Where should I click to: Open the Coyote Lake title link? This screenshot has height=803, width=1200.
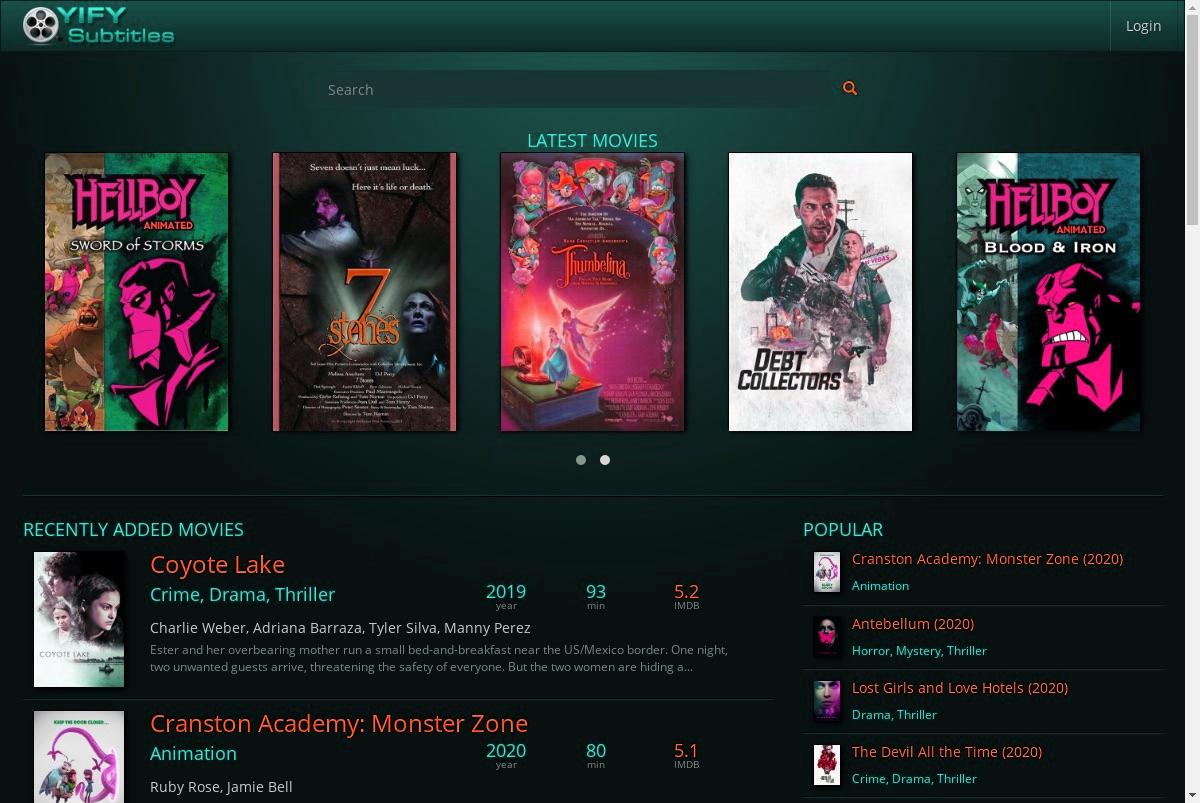pos(217,565)
